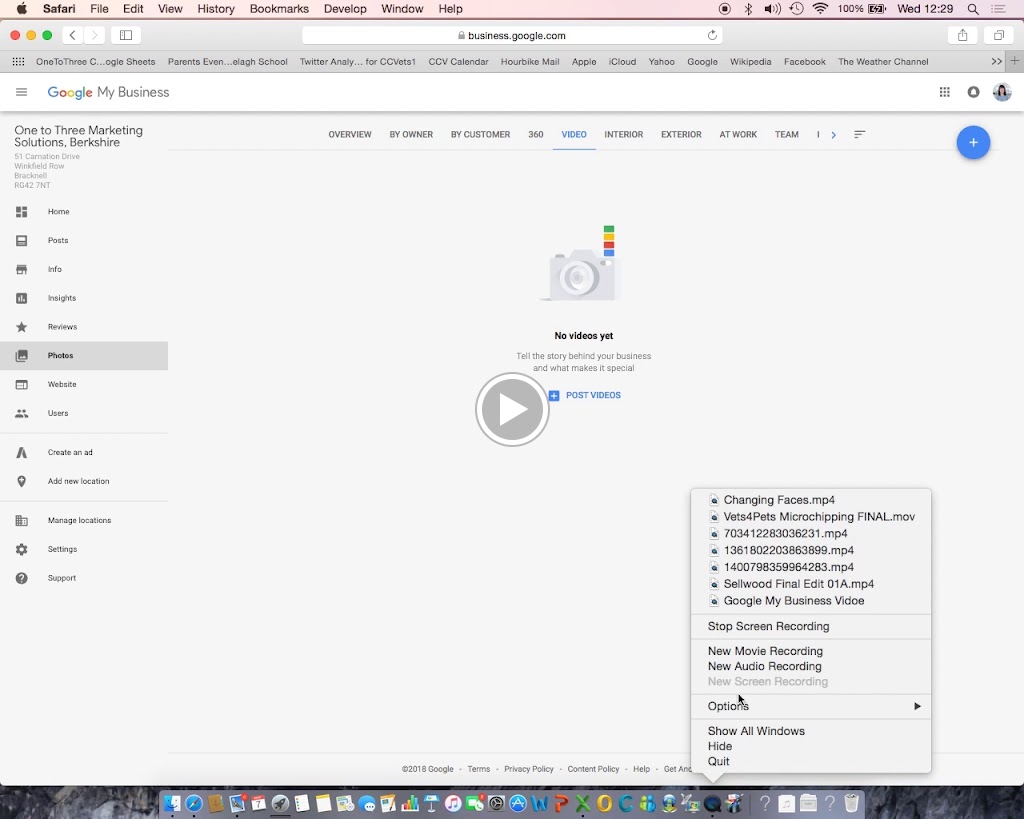This screenshot has width=1024, height=819.
Task: Open the account profile avatar
Action: click(x=1002, y=92)
